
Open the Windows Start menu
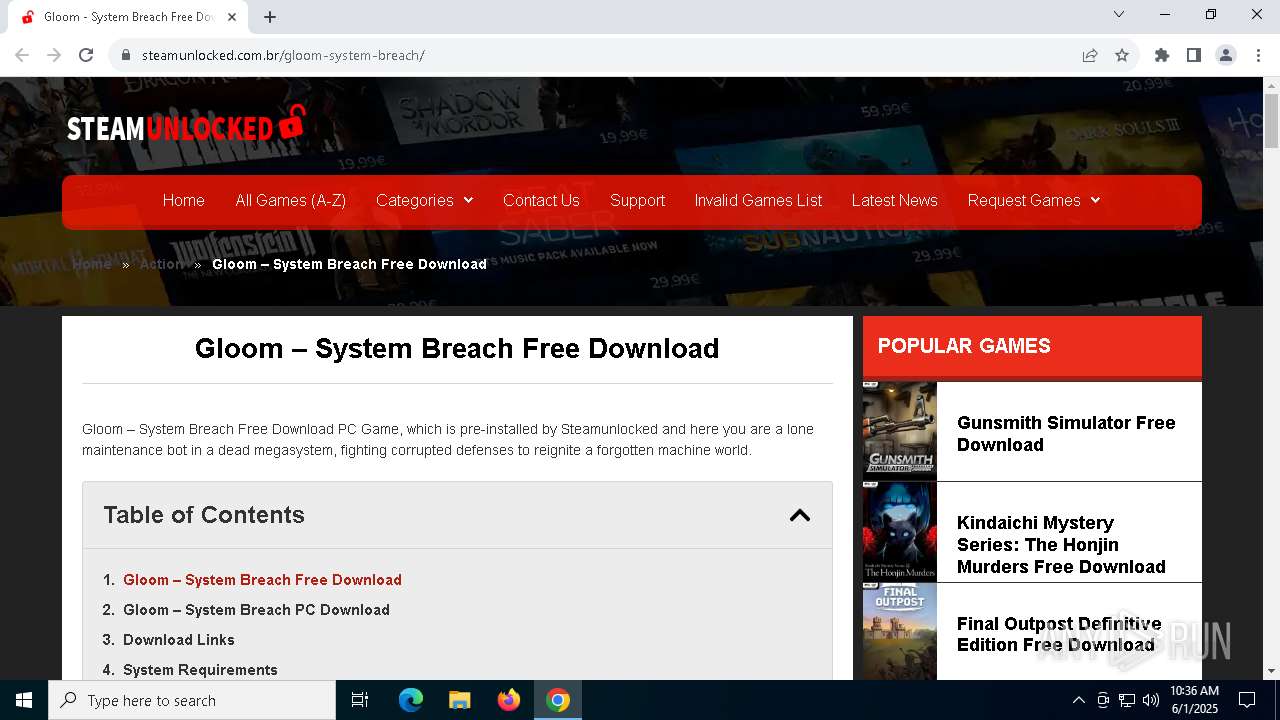pos(24,700)
